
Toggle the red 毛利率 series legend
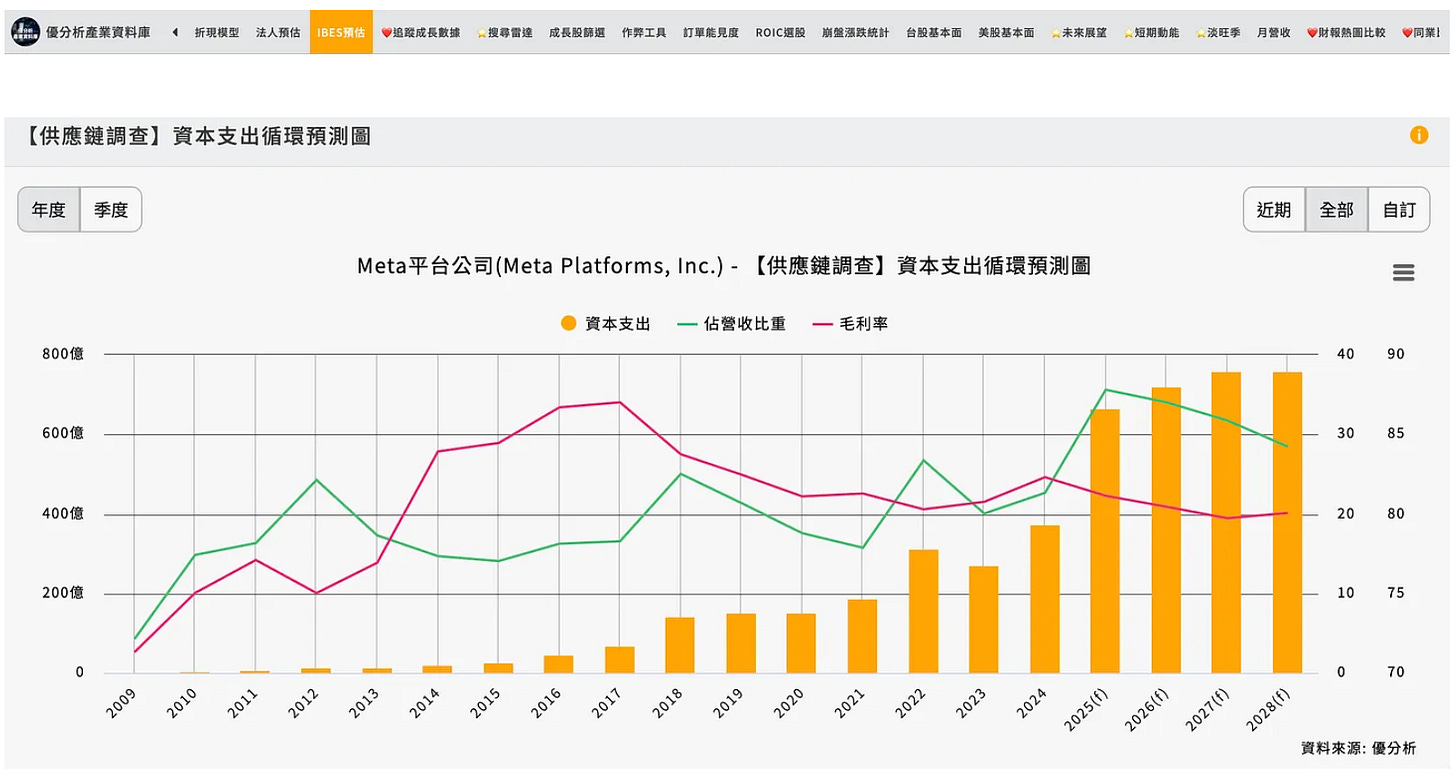[850, 324]
